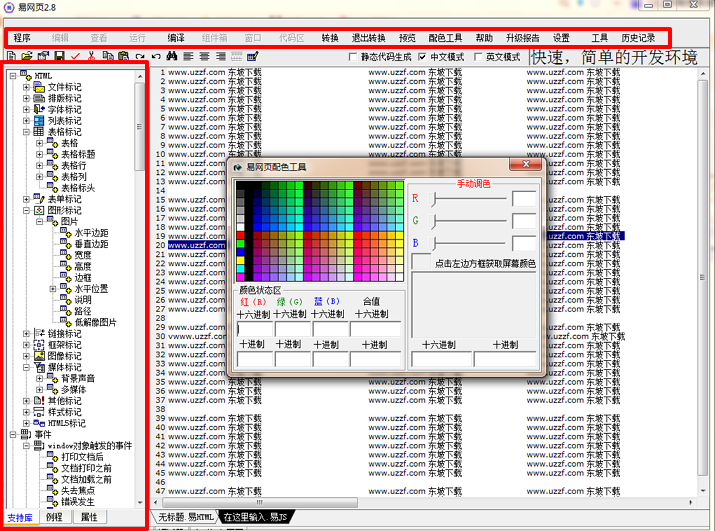Viewport: 715px width, 531px height.
Task: Click the new blank document icon
Action: pos(11,57)
